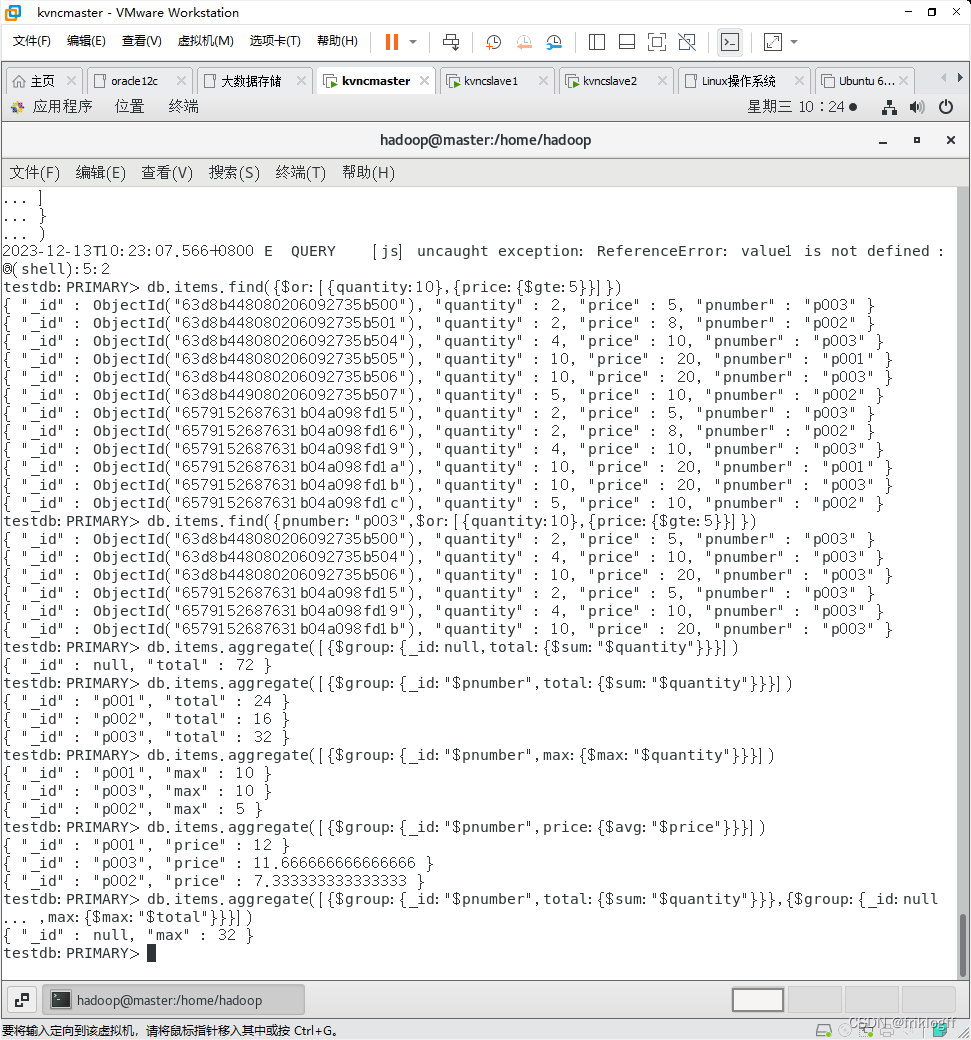The width and height of the screenshot is (971, 1040).
Task: Toggle the thumbnail bar visibility
Action: tap(629, 42)
